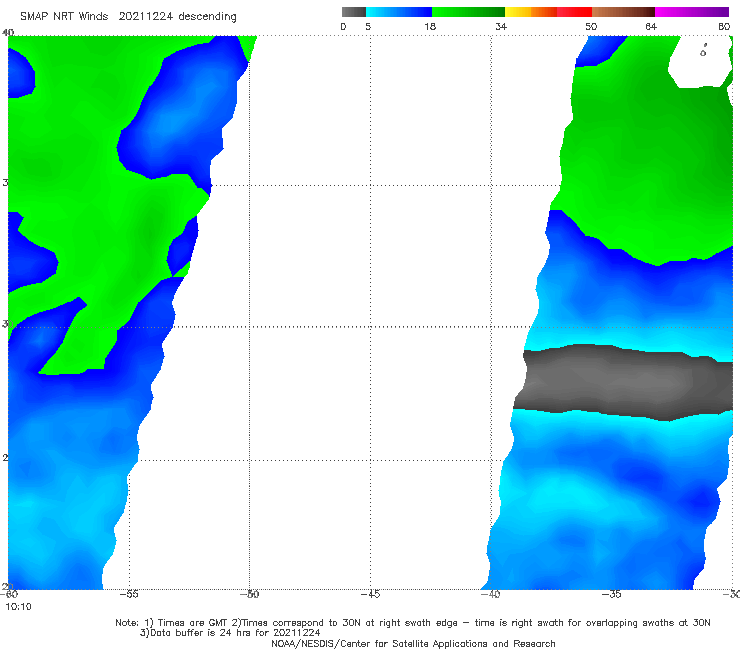Click the longitude label '-45'

[x=370, y=594]
